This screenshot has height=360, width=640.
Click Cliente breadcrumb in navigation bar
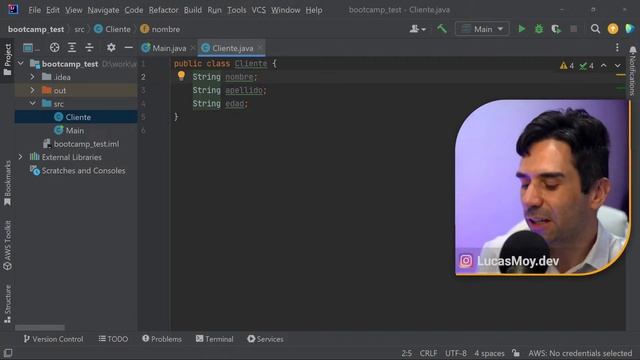tap(113, 29)
